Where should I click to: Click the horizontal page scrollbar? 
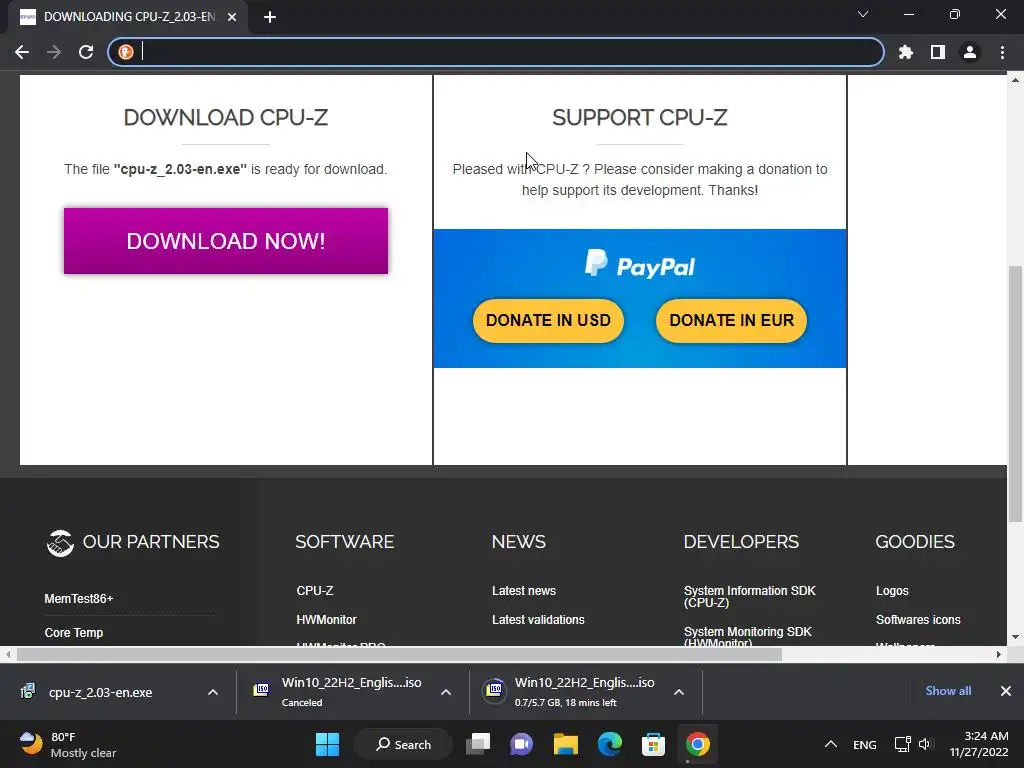(x=399, y=654)
